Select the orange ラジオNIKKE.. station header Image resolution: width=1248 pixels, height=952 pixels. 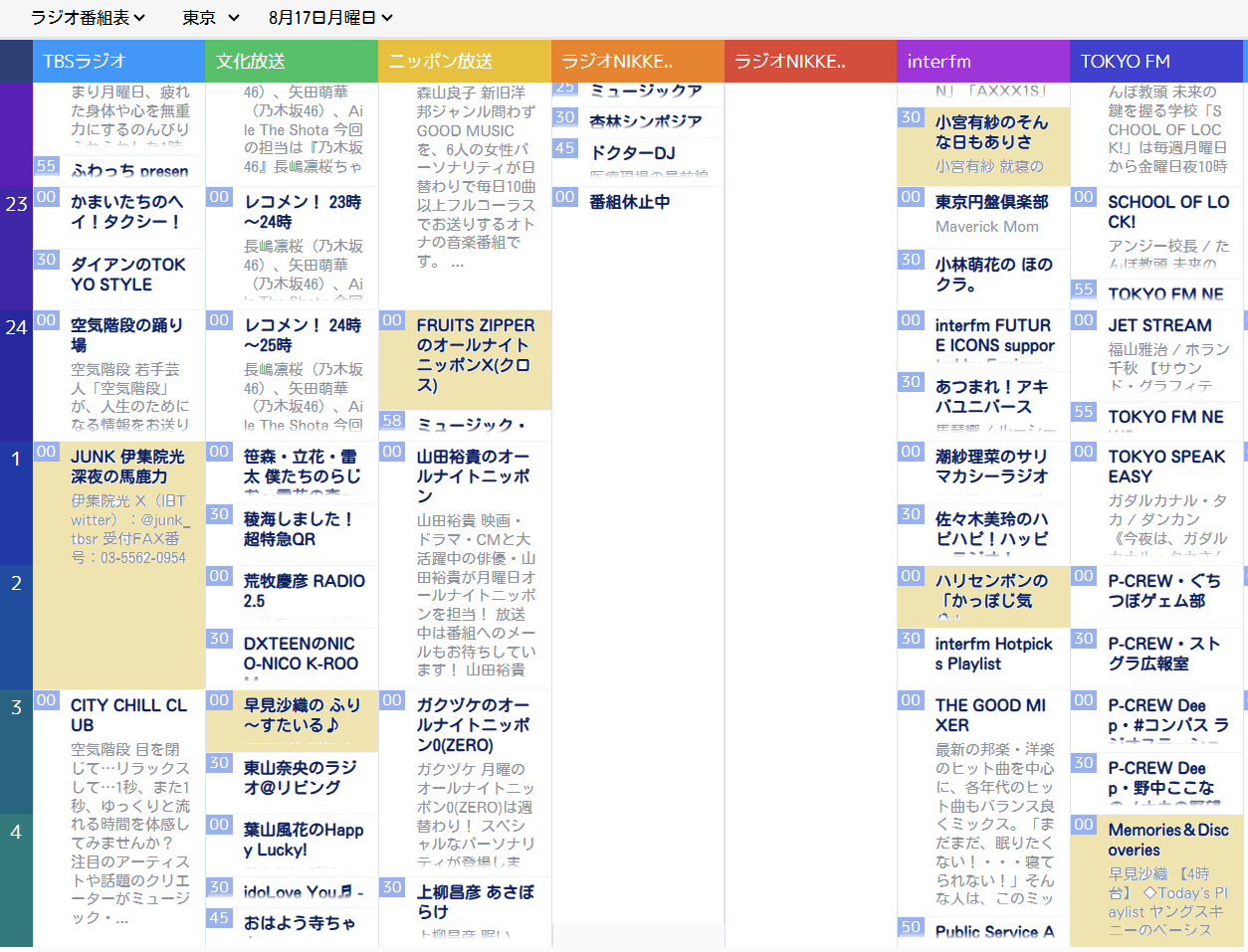coord(638,61)
